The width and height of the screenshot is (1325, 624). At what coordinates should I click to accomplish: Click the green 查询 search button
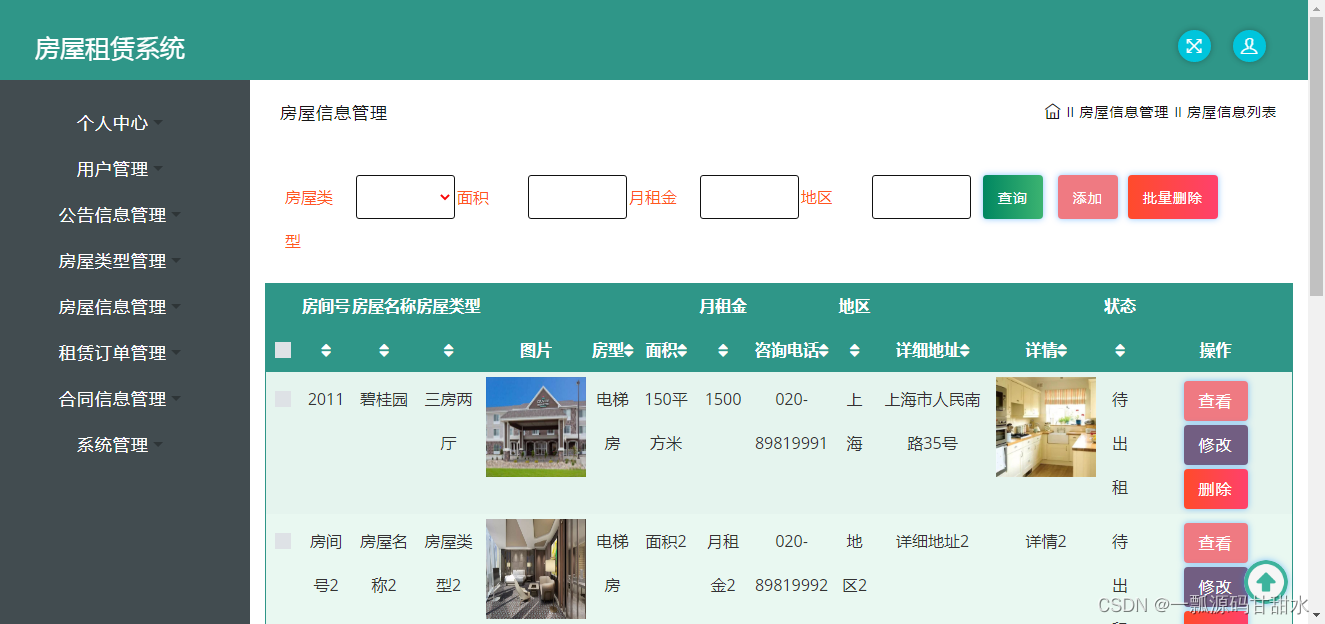pos(1012,197)
